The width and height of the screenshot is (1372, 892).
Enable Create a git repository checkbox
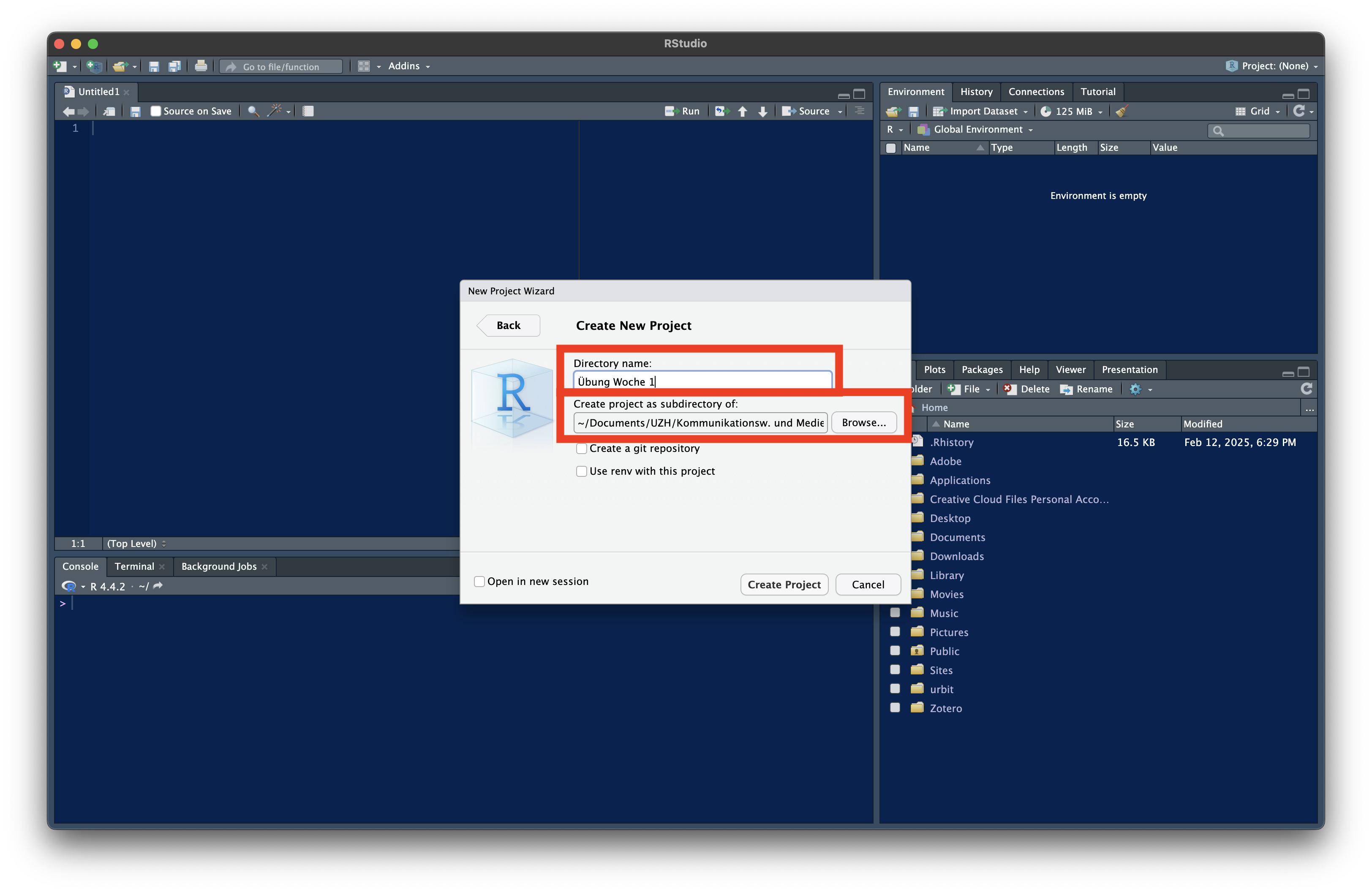[582, 448]
